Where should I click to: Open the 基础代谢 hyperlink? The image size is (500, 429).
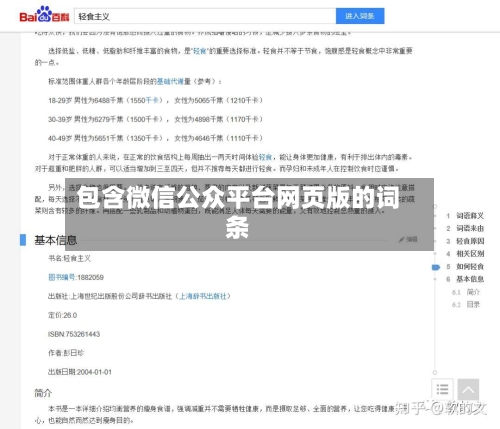(170, 81)
